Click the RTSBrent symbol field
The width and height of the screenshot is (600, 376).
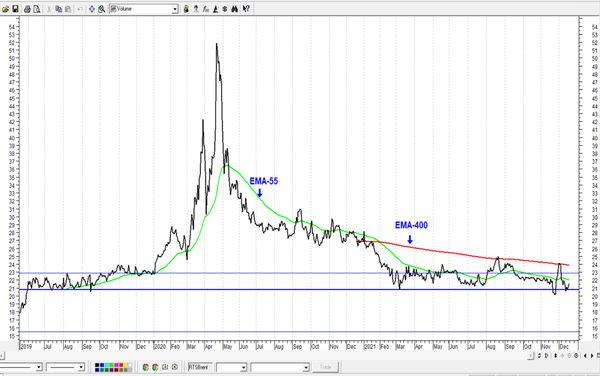[x=200, y=367]
